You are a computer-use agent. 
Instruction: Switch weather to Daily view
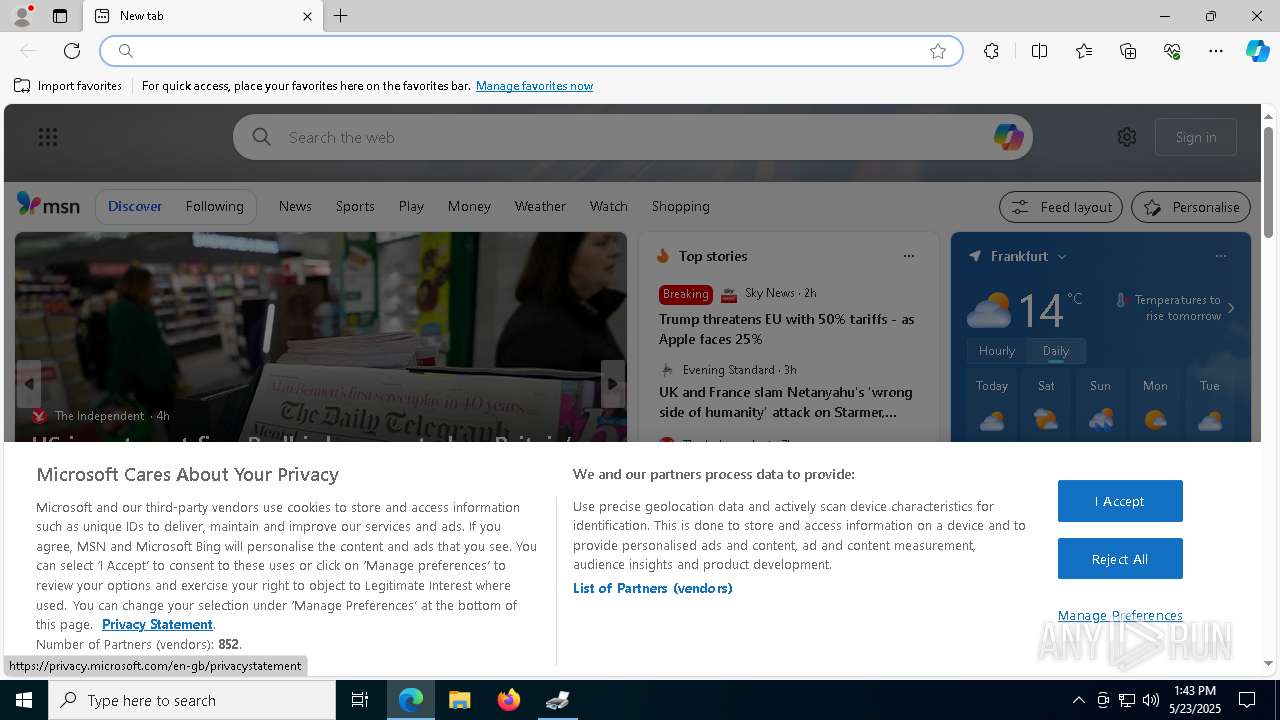tap(1056, 351)
